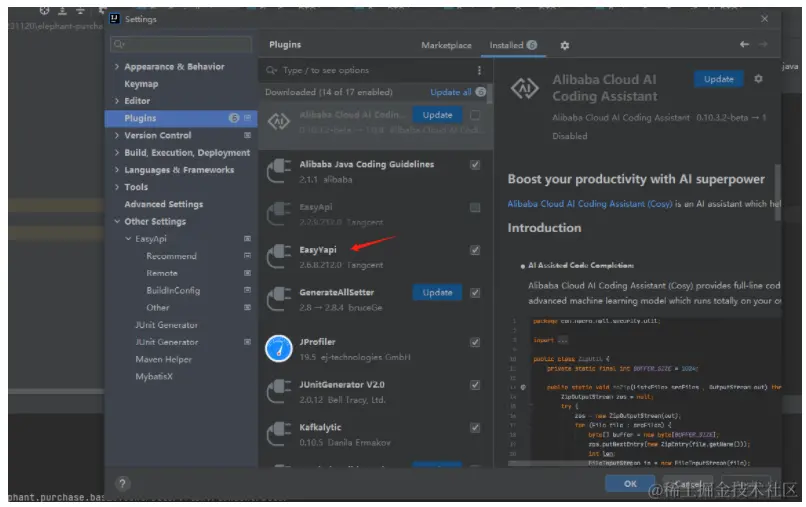This screenshot has height=507, width=806.
Task: Open the Keymap settings page
Action: click(x=141, y=84)
